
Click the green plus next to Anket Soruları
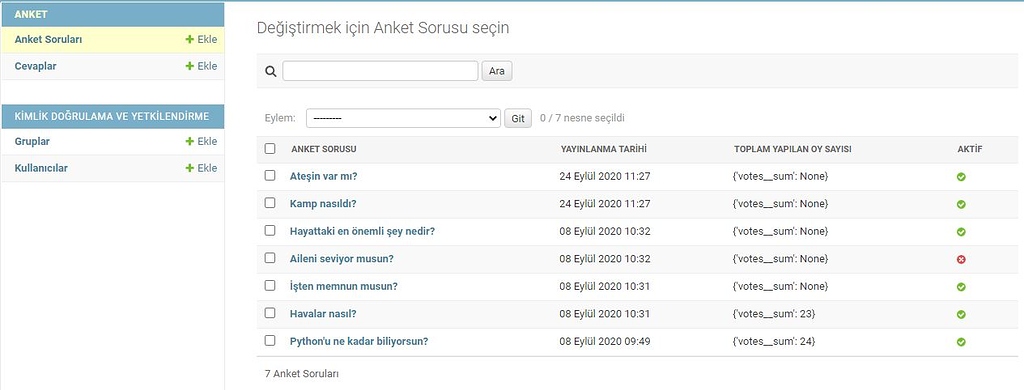(189, 39)
